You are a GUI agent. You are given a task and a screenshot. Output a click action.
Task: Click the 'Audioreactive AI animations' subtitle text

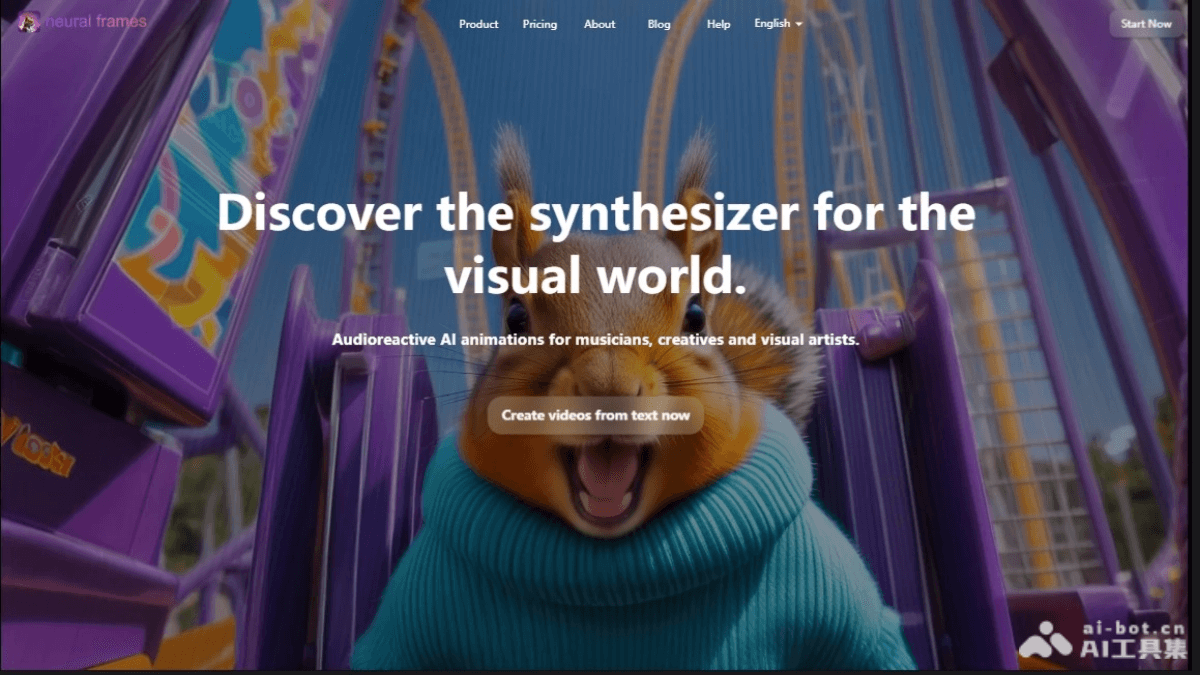596,340
